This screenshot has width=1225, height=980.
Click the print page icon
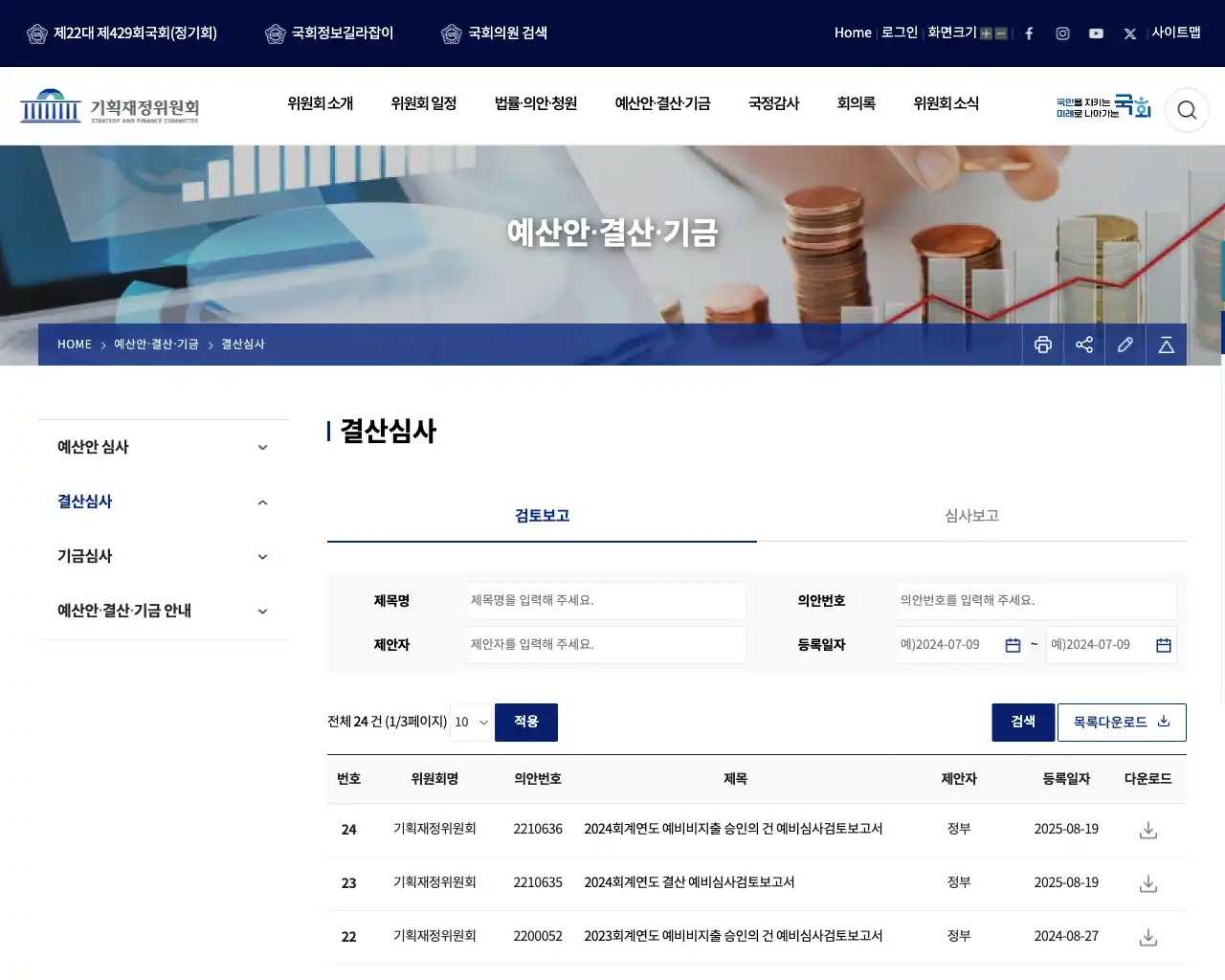[1043, 345]
